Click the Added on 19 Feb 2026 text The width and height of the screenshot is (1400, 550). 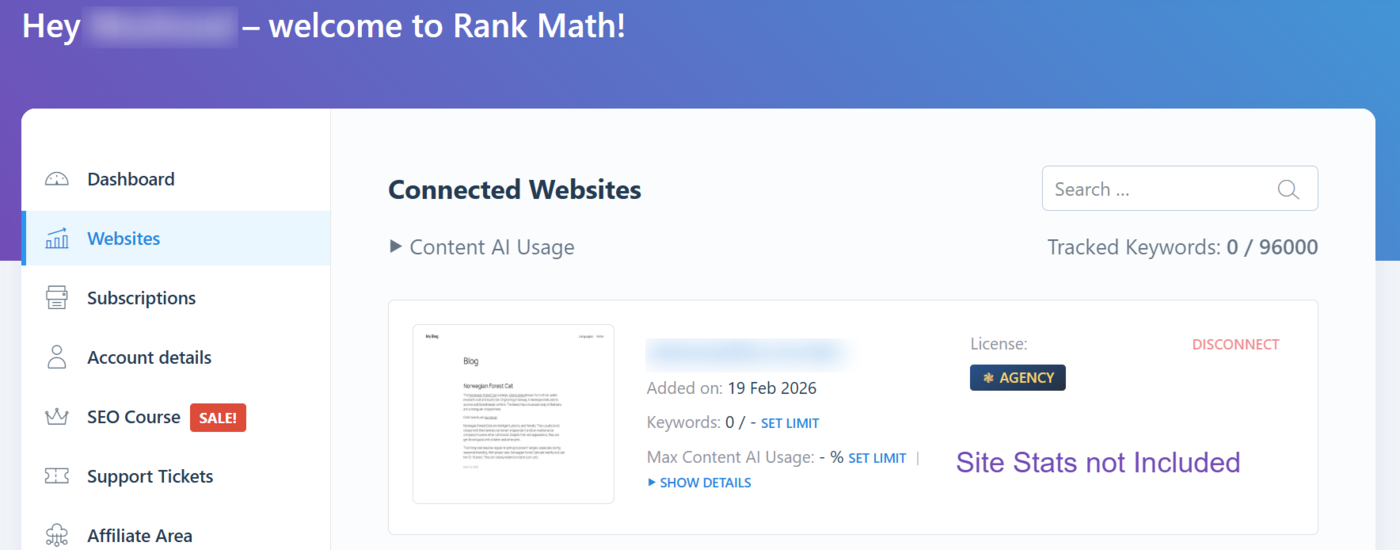pyautogui.click(x=732, y=388)
